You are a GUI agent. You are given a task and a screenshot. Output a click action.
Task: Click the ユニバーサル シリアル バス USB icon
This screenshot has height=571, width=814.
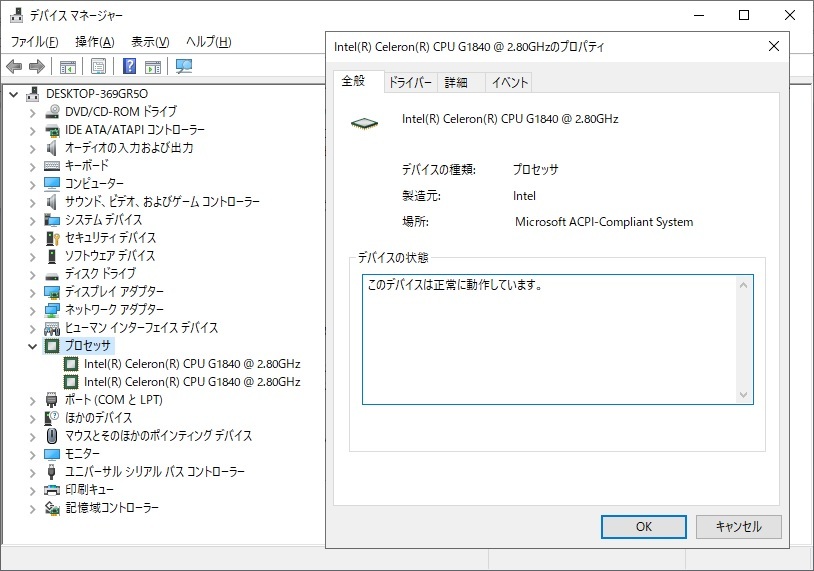click(51, 471)
